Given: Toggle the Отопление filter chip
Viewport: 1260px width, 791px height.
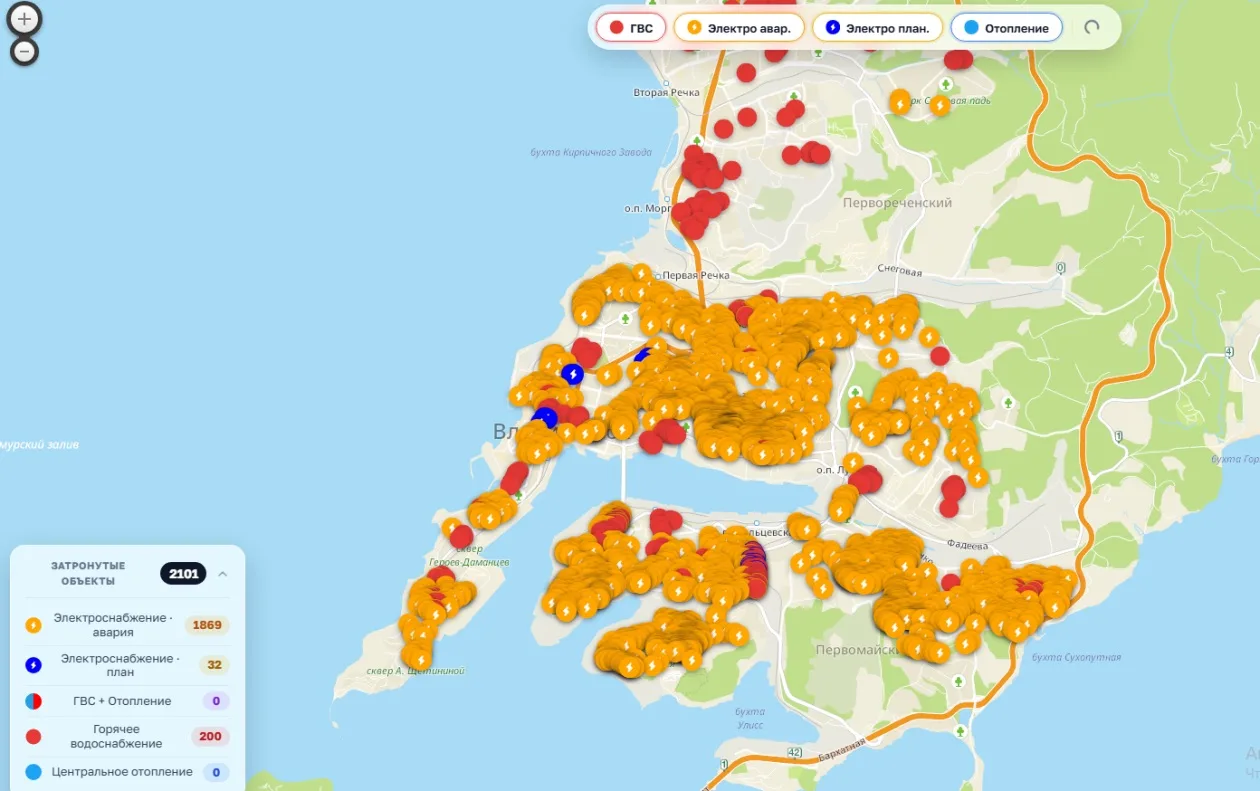Looking at the screenshot, I should (x=1006, y=28).
